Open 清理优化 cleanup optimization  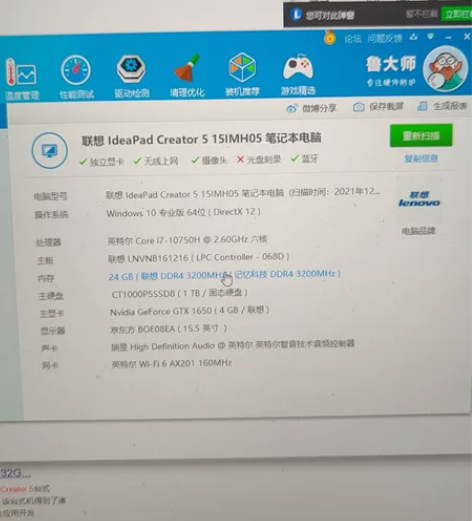pyautogui.click(x=187, y=76)
